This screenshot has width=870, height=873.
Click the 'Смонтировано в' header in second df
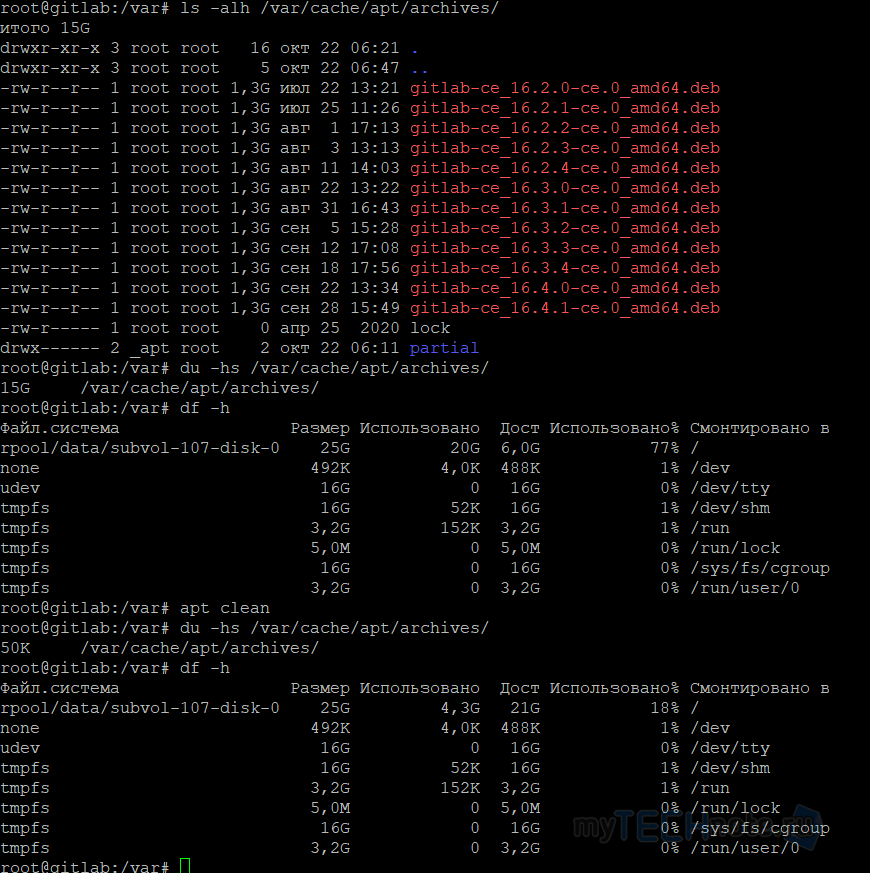pyautogui.click(x=760, y=688)
